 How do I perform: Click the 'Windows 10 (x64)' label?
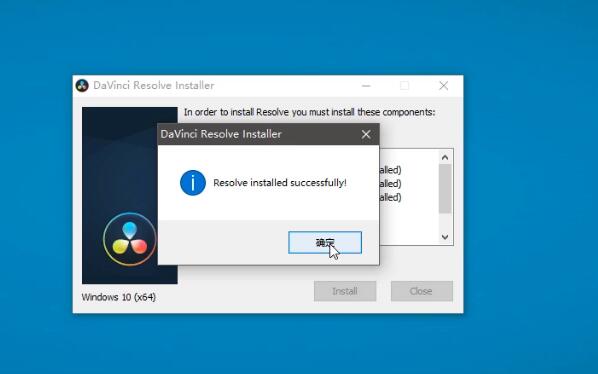click(x=119, y=297)
